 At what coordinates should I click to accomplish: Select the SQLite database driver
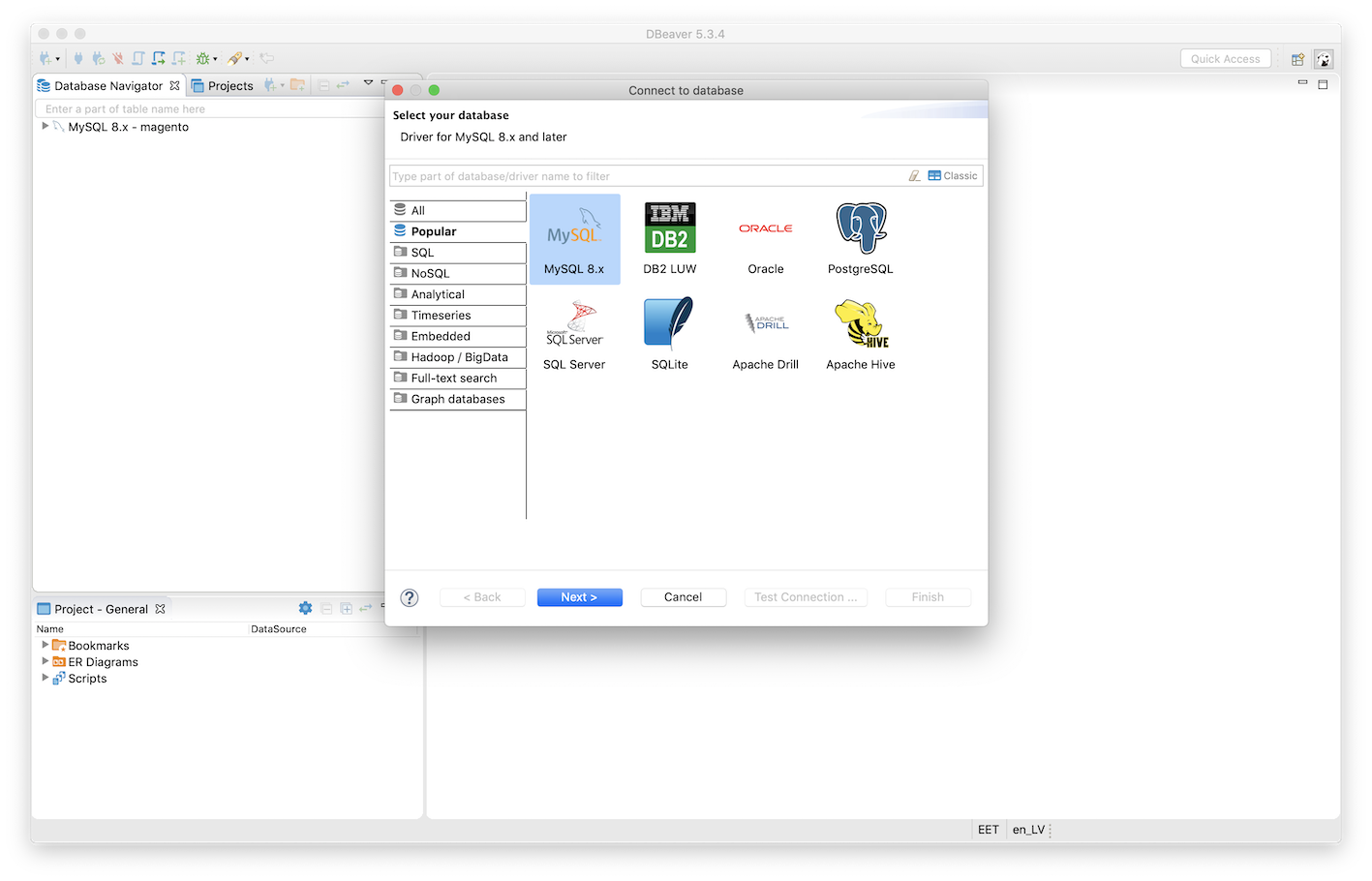coord(668,332)
